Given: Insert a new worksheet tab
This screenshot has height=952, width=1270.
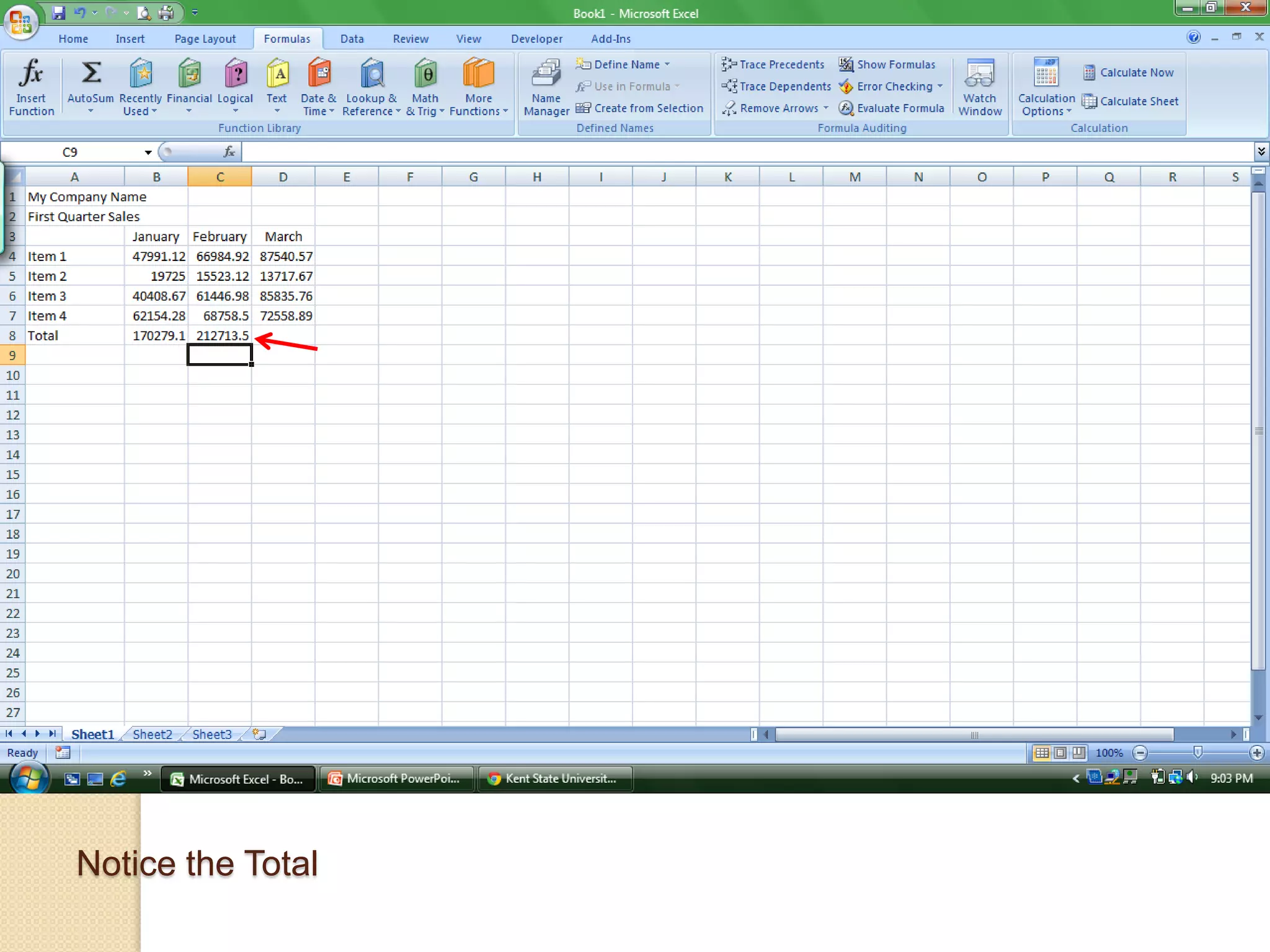Looking at the screenshot, I should (x=260, y=734).
